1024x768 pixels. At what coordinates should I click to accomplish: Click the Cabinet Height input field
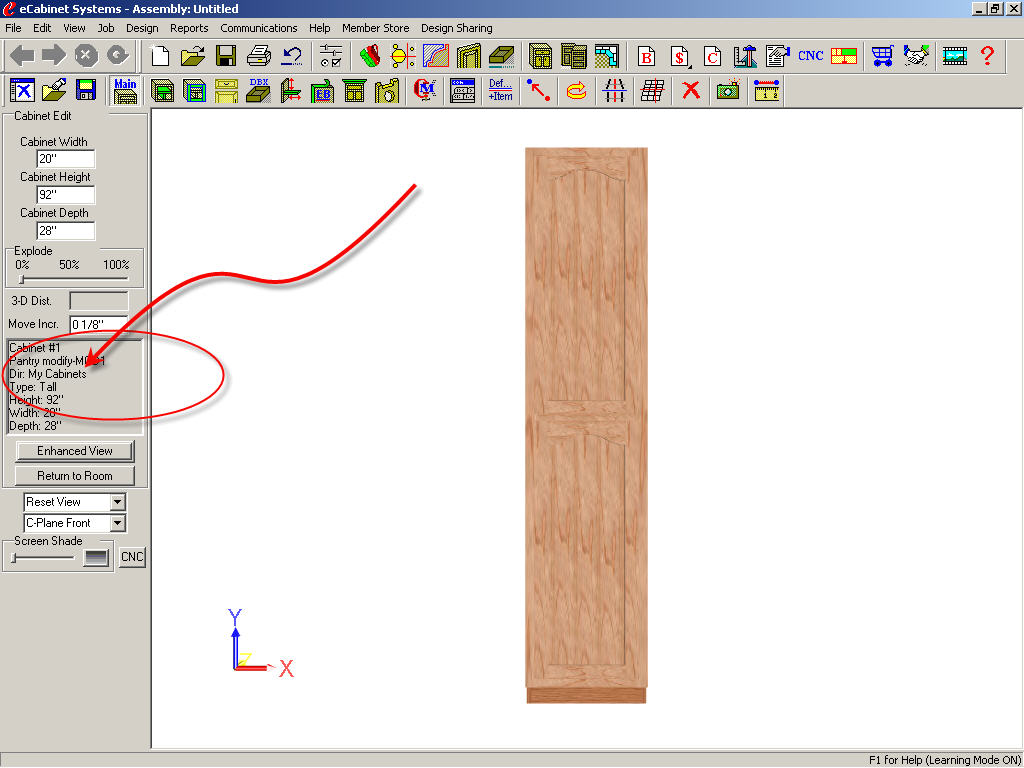66,195
